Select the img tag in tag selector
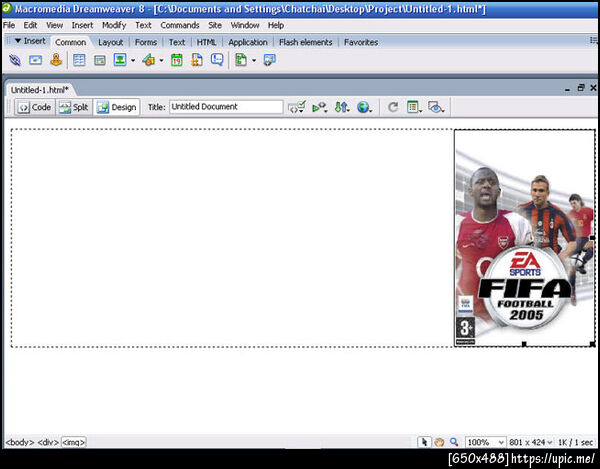600x469 pixels. tap(73, 442)
